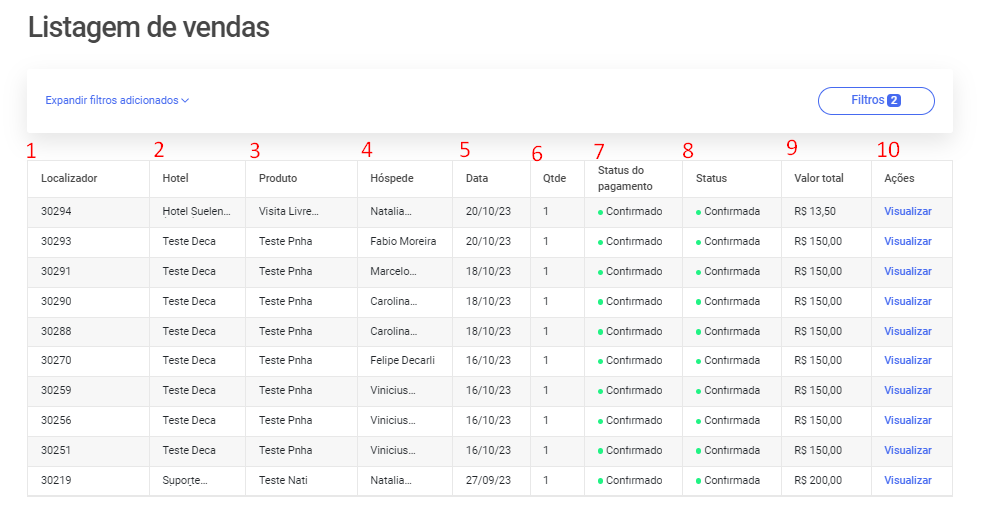The width and height of the screenshot is (981, 515).
Task: Click the Localizador column header
Action: (x=69, y=178)
